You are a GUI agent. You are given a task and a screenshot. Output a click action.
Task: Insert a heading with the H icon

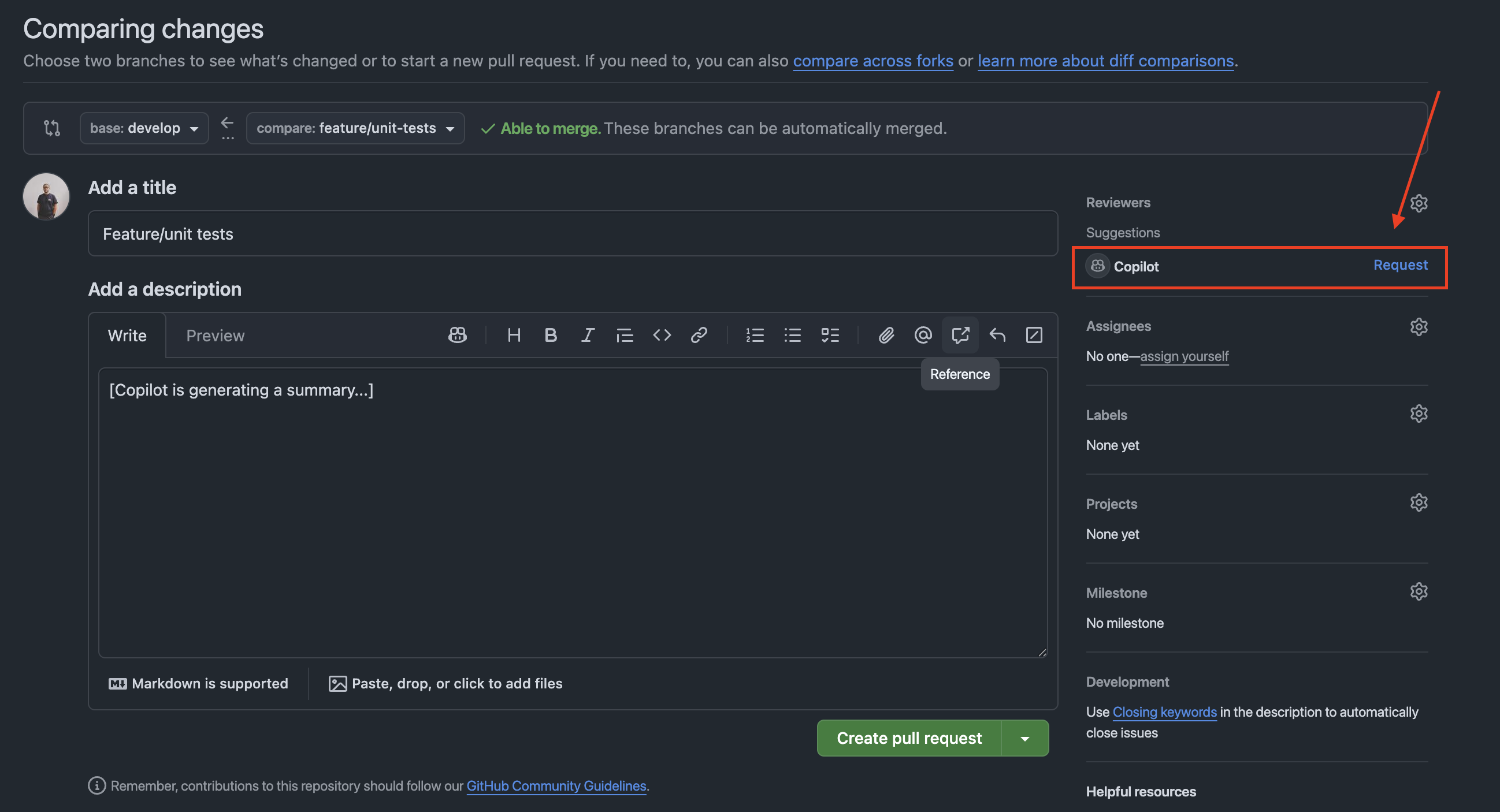(x=514, y=336)
